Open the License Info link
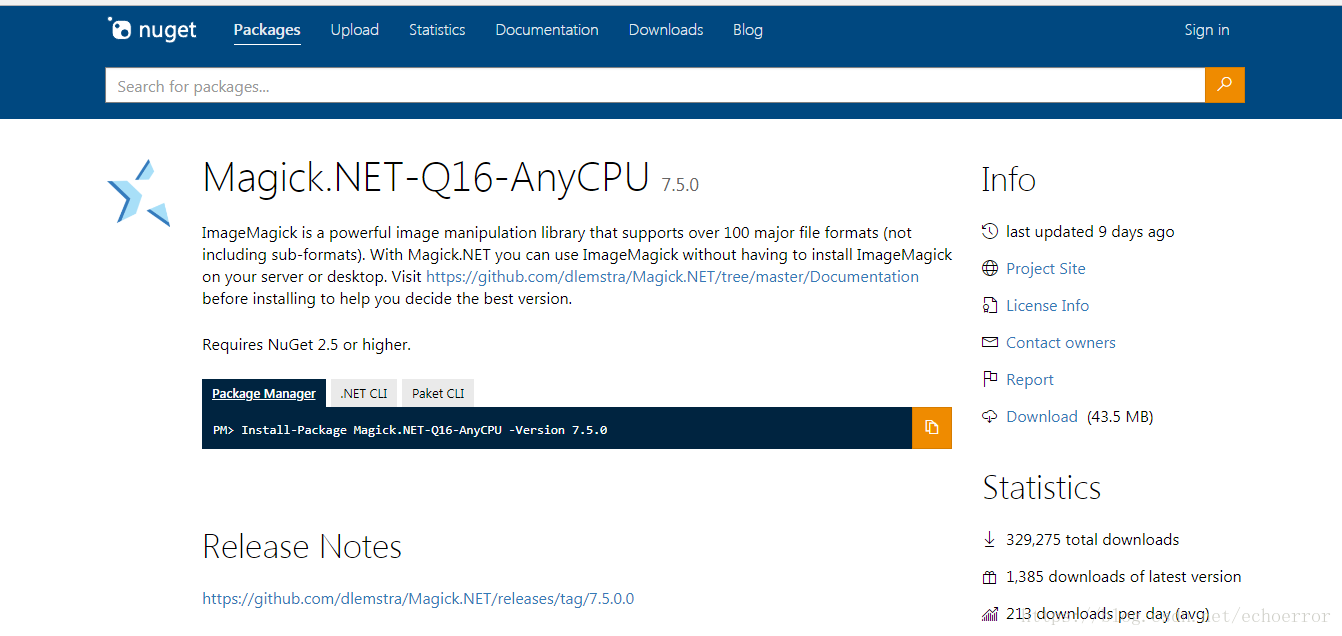 1047,305
